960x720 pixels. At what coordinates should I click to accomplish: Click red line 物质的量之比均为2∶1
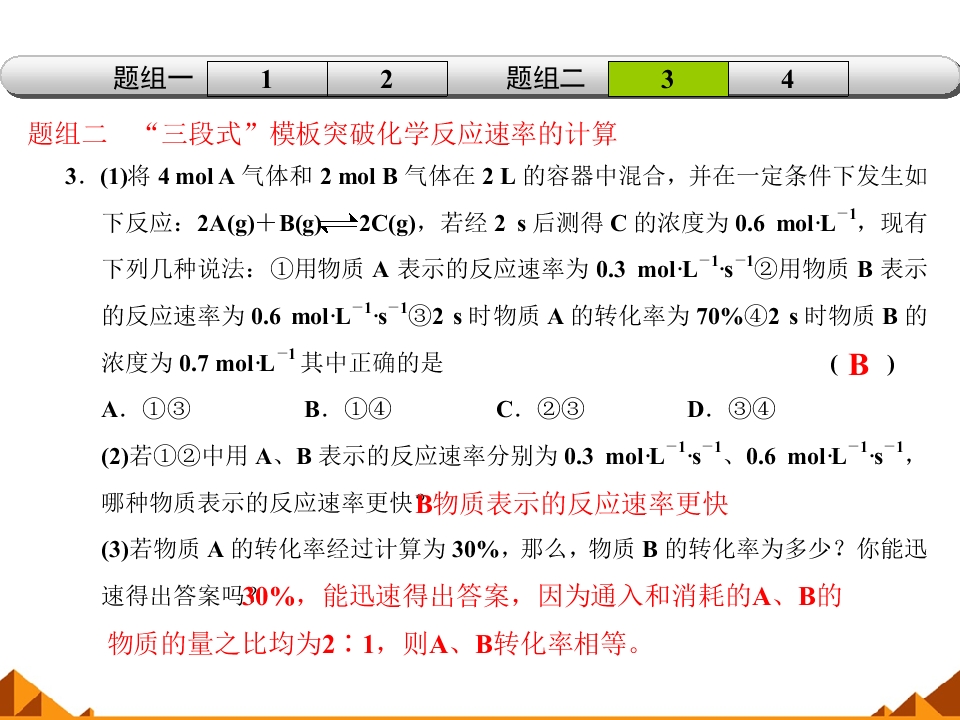374,643
